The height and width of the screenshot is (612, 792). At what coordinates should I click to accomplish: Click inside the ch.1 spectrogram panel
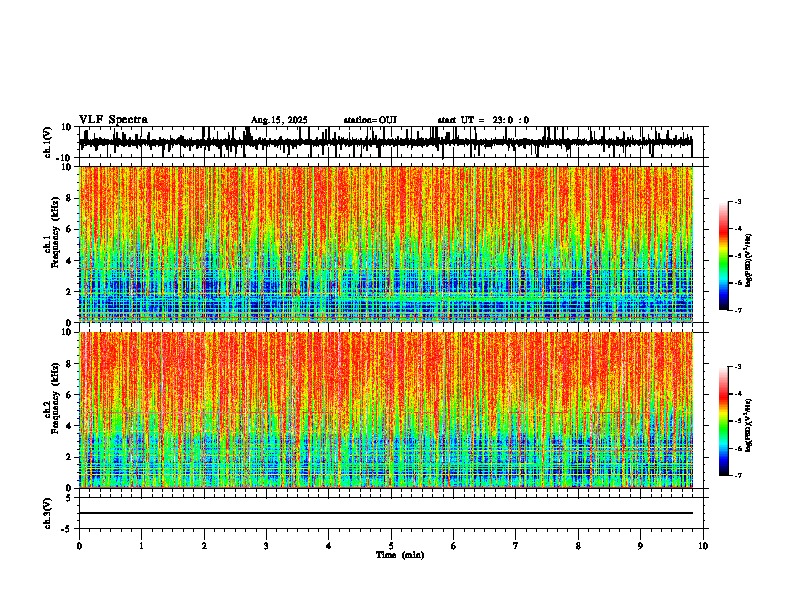[x=386, y=244]
